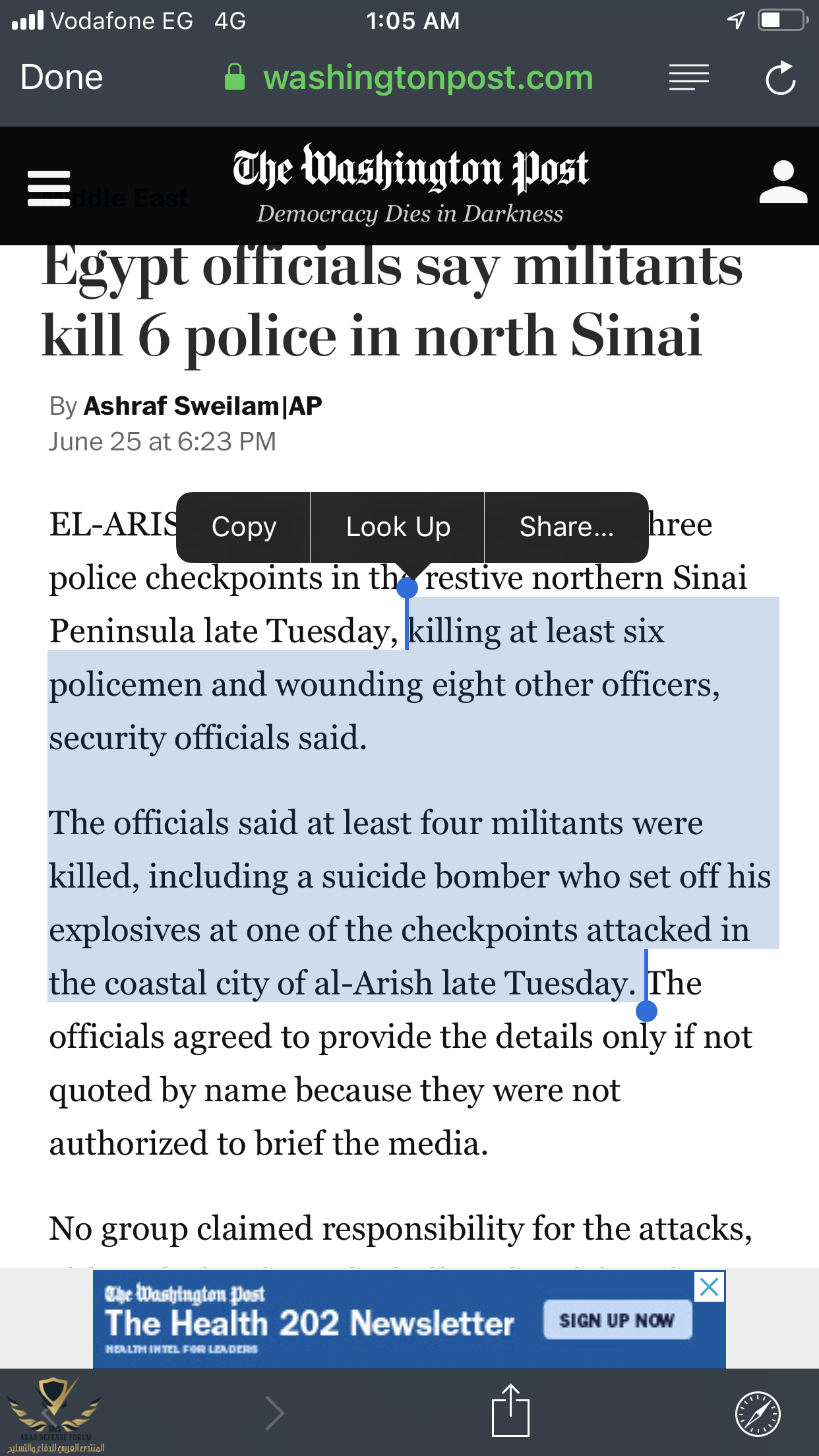
Task: Open author Ashraf Sweilam|AP link
Action: 202,406
